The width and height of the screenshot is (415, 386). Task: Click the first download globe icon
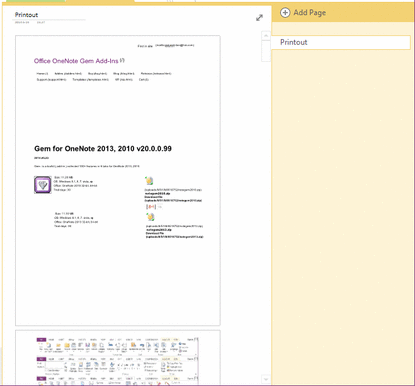coord(149,181)
